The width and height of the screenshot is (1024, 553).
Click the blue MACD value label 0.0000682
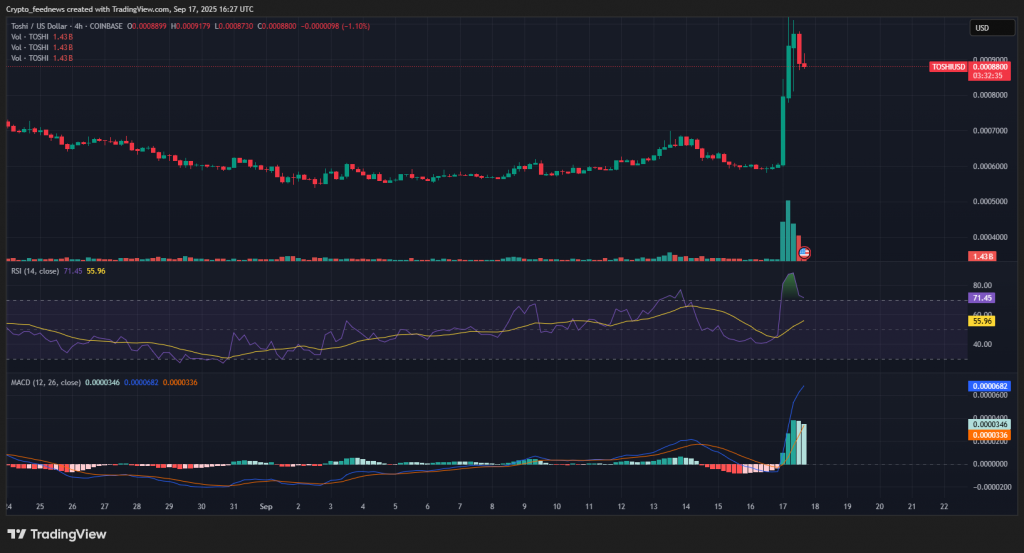(989, 386)
